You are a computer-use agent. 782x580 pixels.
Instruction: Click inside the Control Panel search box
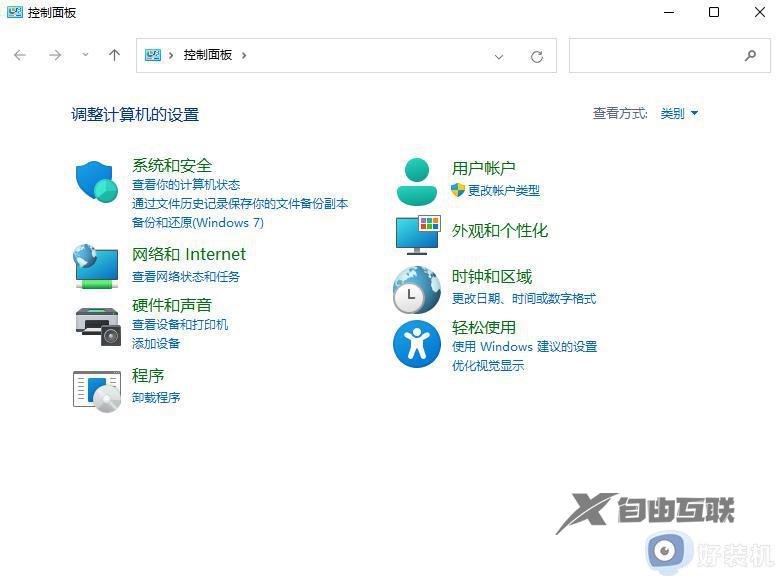(x=669, y=55)
